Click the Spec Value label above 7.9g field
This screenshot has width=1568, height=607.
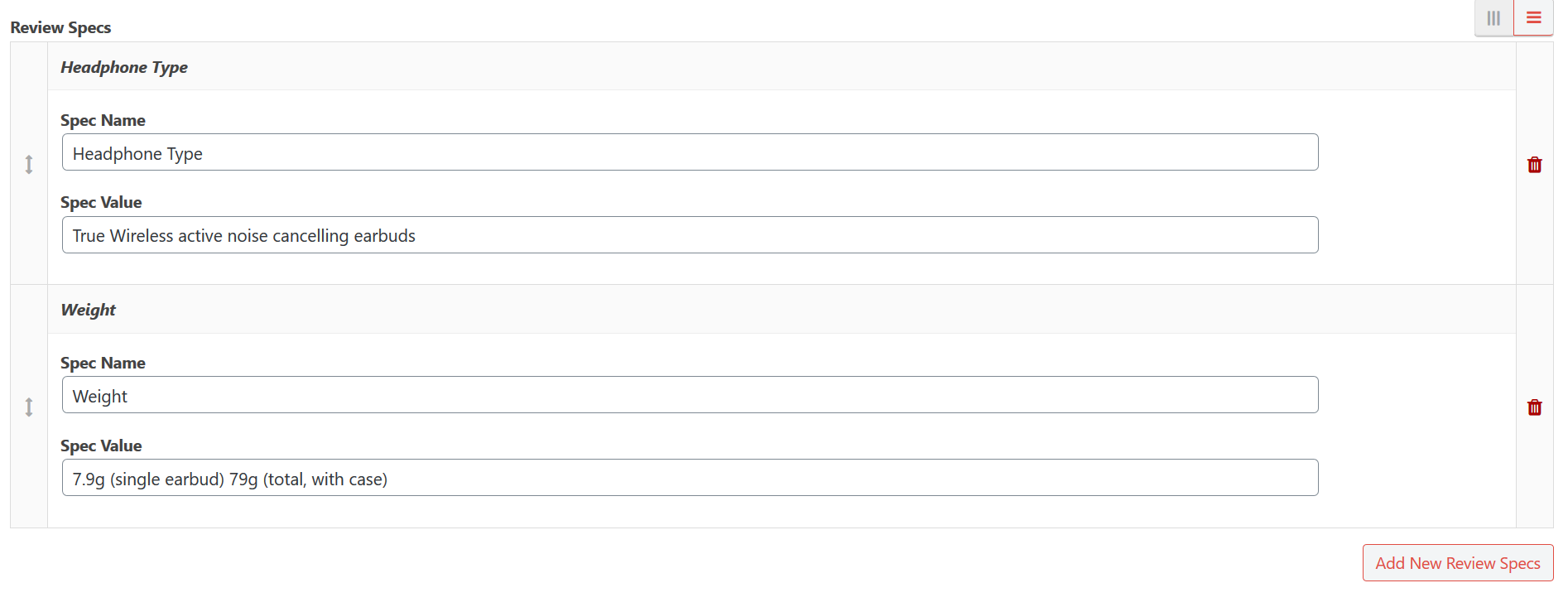pyautogui.click(x=101, y=446)
